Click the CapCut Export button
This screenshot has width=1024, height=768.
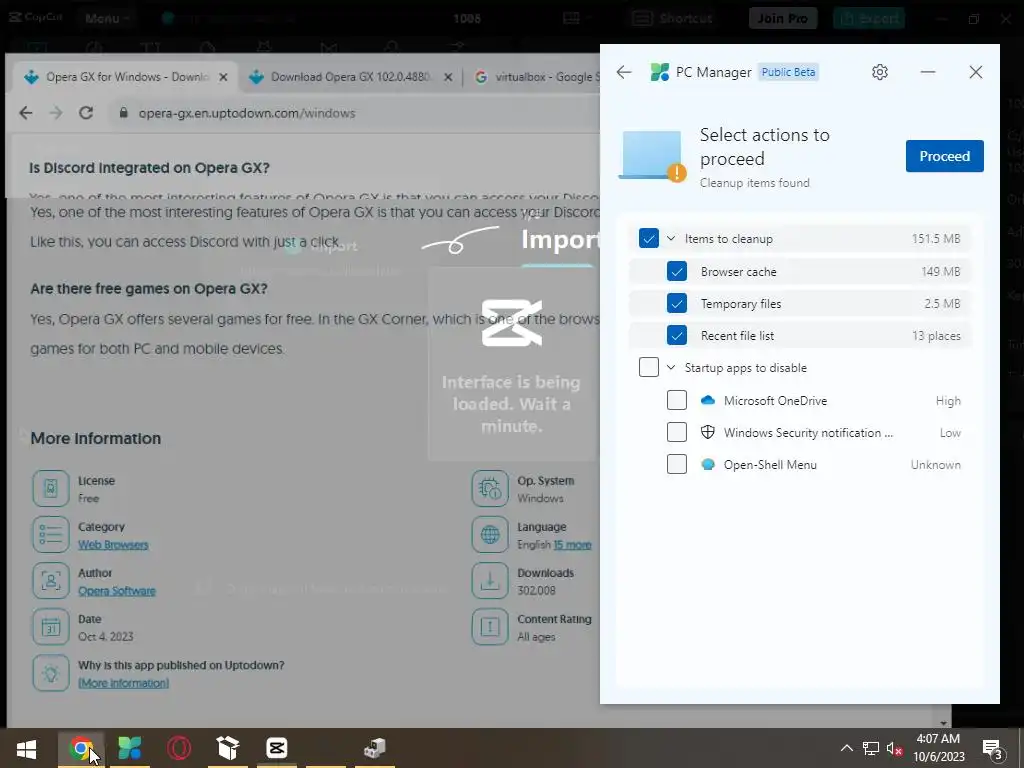click(x=869, y=18)
